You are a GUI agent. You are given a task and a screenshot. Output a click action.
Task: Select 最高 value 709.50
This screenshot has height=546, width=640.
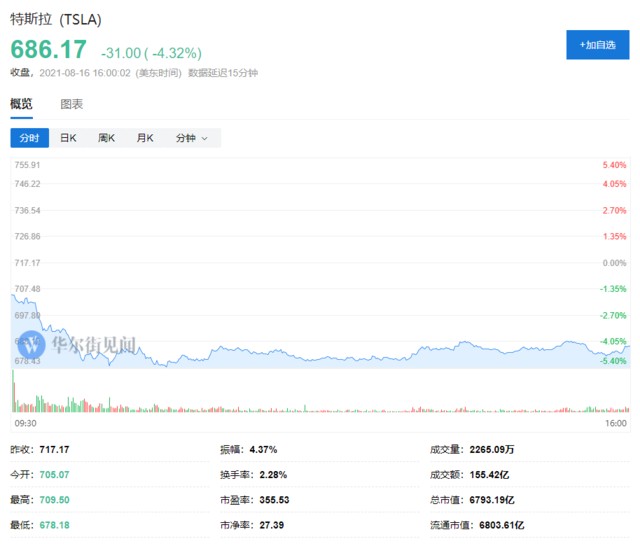point(54,499)
